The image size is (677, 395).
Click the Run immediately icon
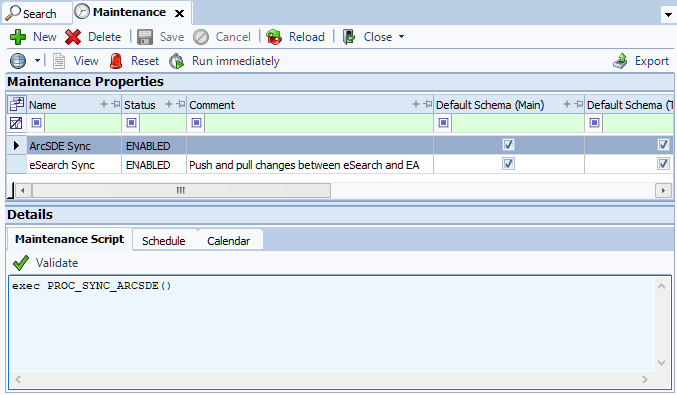tap(176, 61)
